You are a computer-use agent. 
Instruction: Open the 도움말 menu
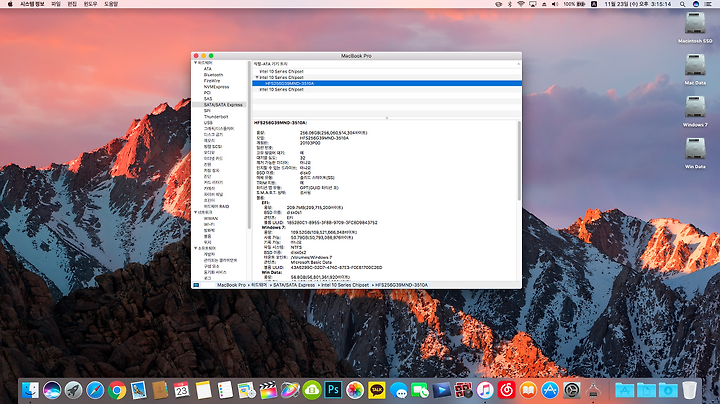pos(111,4)
